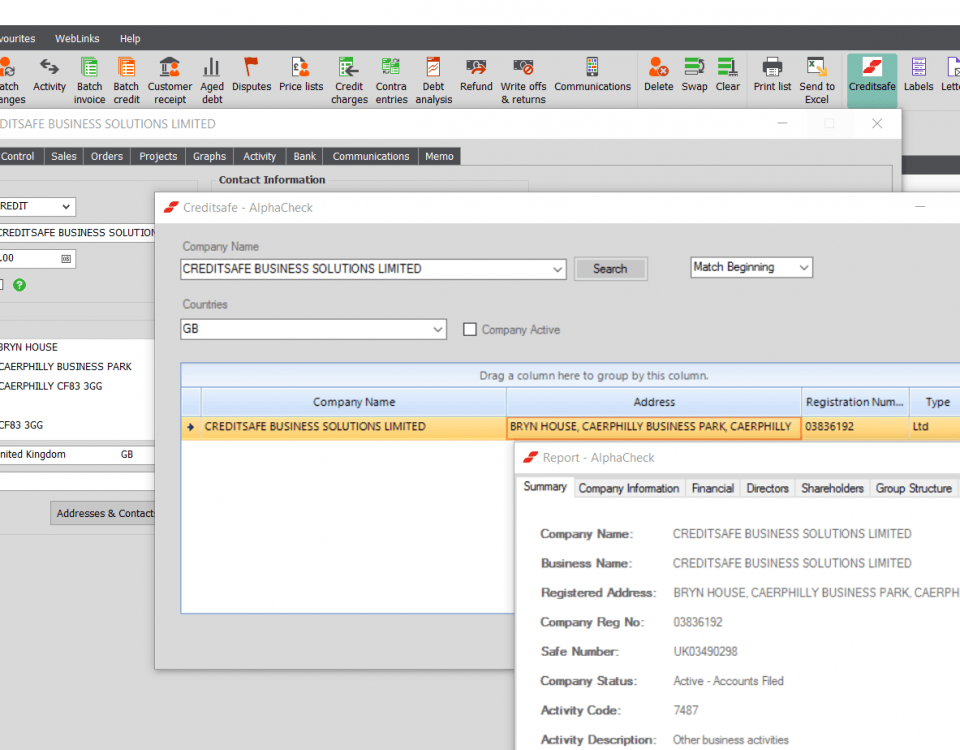Select the Bank tab
Screen dimensions: 960x750
pos(304,157)
